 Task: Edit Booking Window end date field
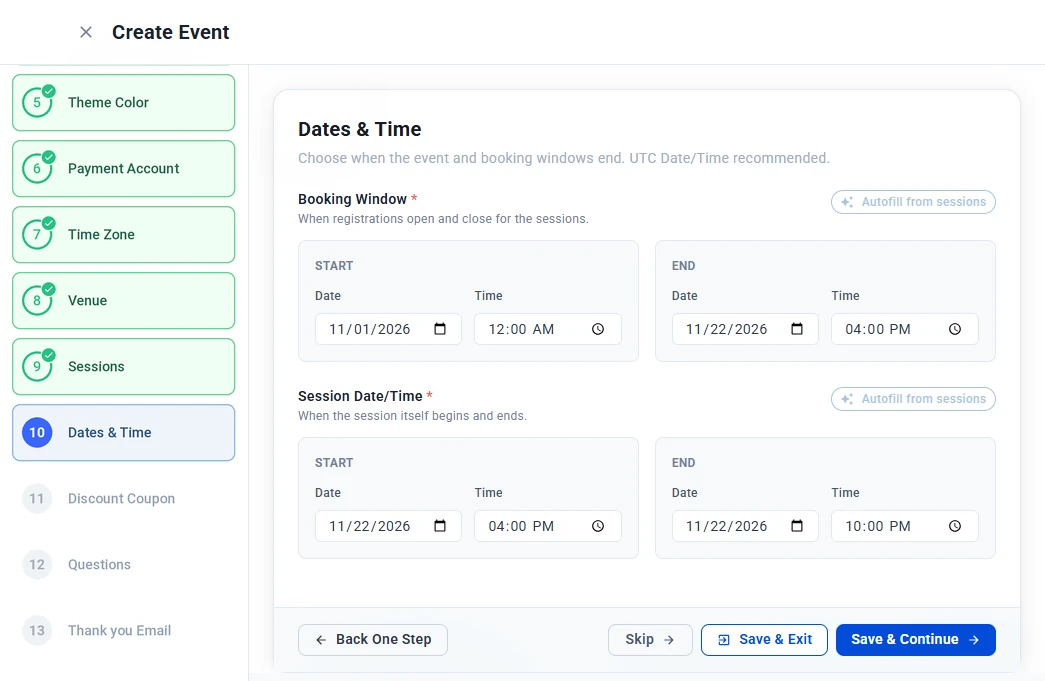tap(745, 329)
